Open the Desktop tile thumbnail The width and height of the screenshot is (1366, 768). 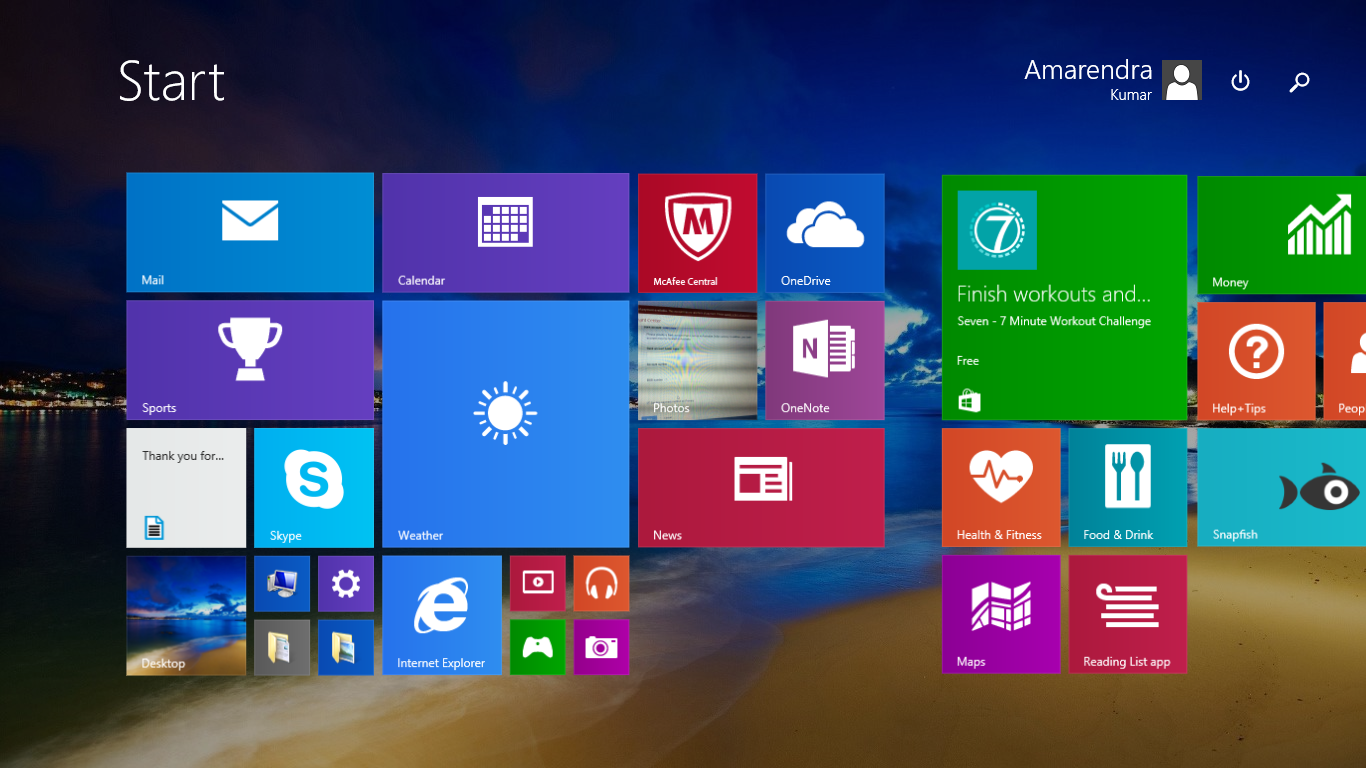(186, 615)
